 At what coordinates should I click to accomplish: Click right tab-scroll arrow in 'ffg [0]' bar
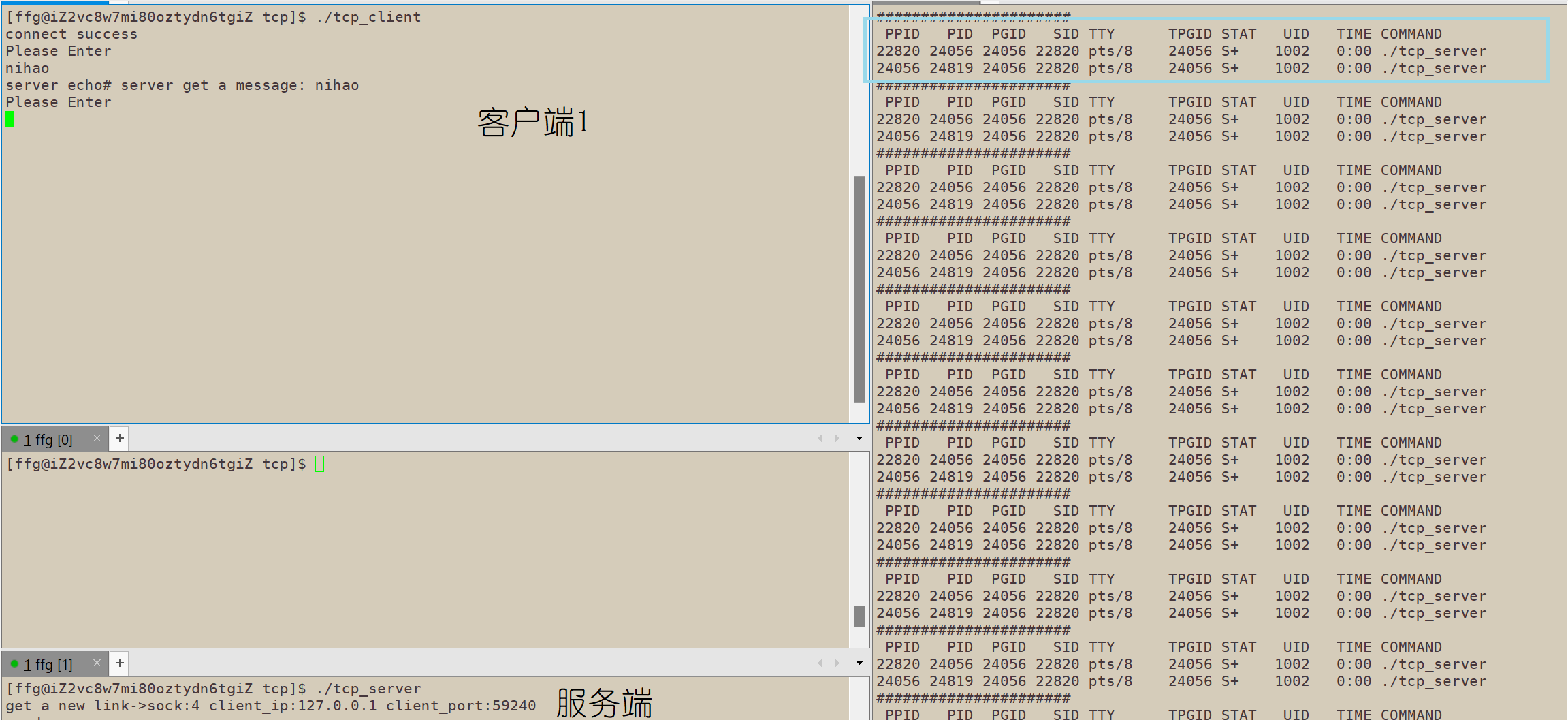[x=837, y=439]
